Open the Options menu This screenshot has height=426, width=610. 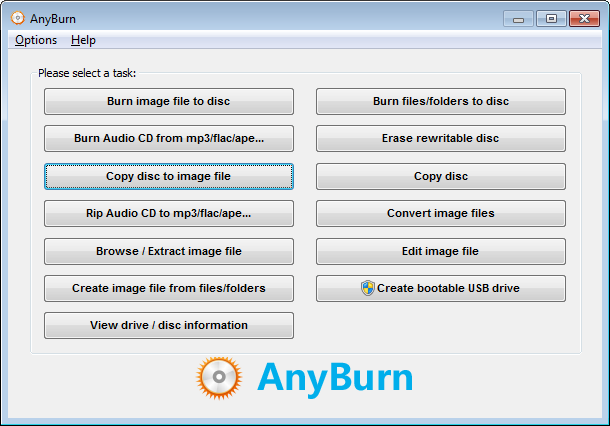coord(36,40)
